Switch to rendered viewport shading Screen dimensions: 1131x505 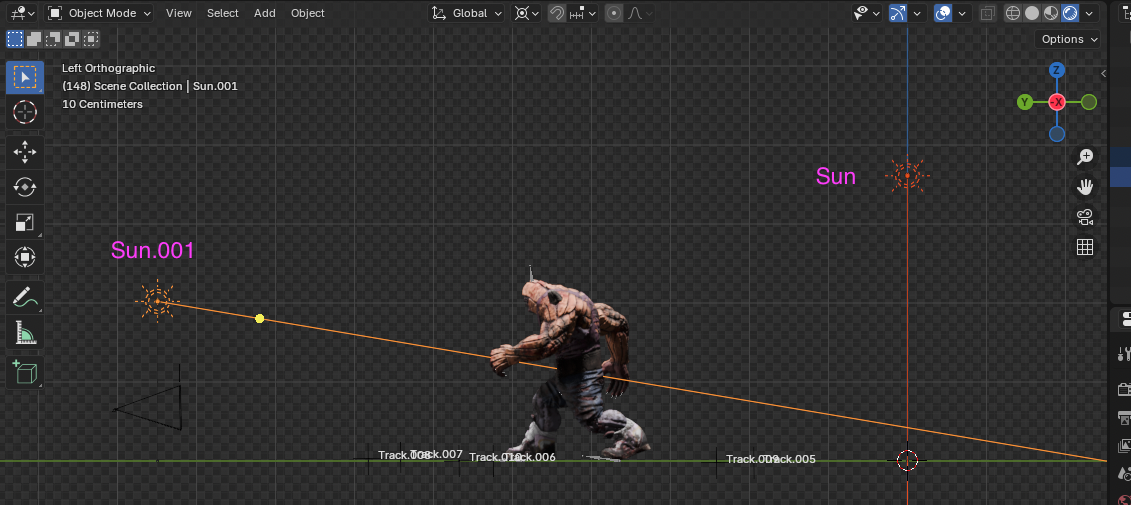tap(1069, 13)
